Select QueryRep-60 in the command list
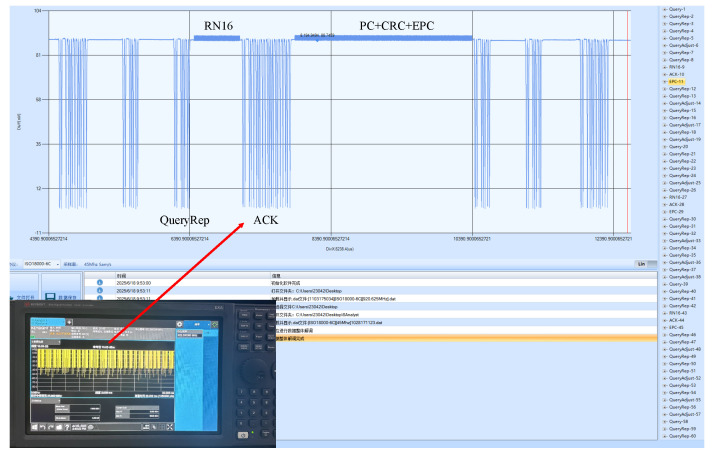714x456 pixels. point(683,436)
